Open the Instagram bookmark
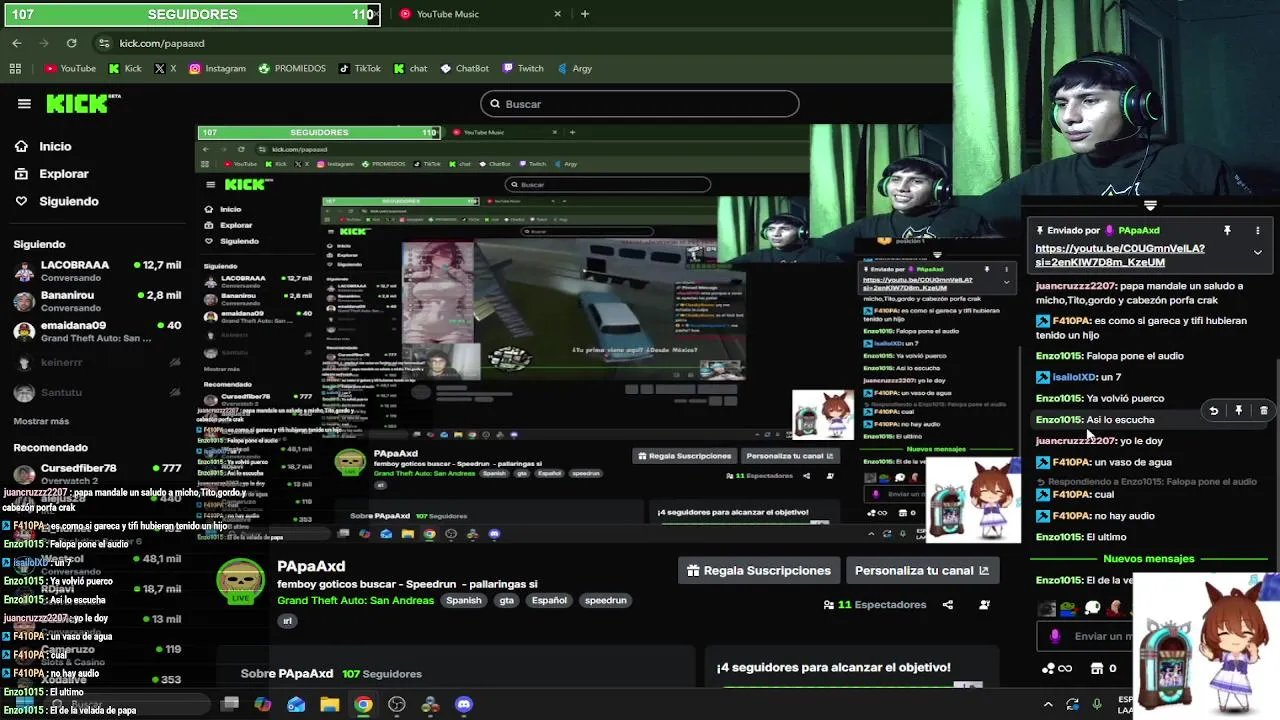Image resolution: width=1280 pixels, height=720 pixels. coord(217,69)
